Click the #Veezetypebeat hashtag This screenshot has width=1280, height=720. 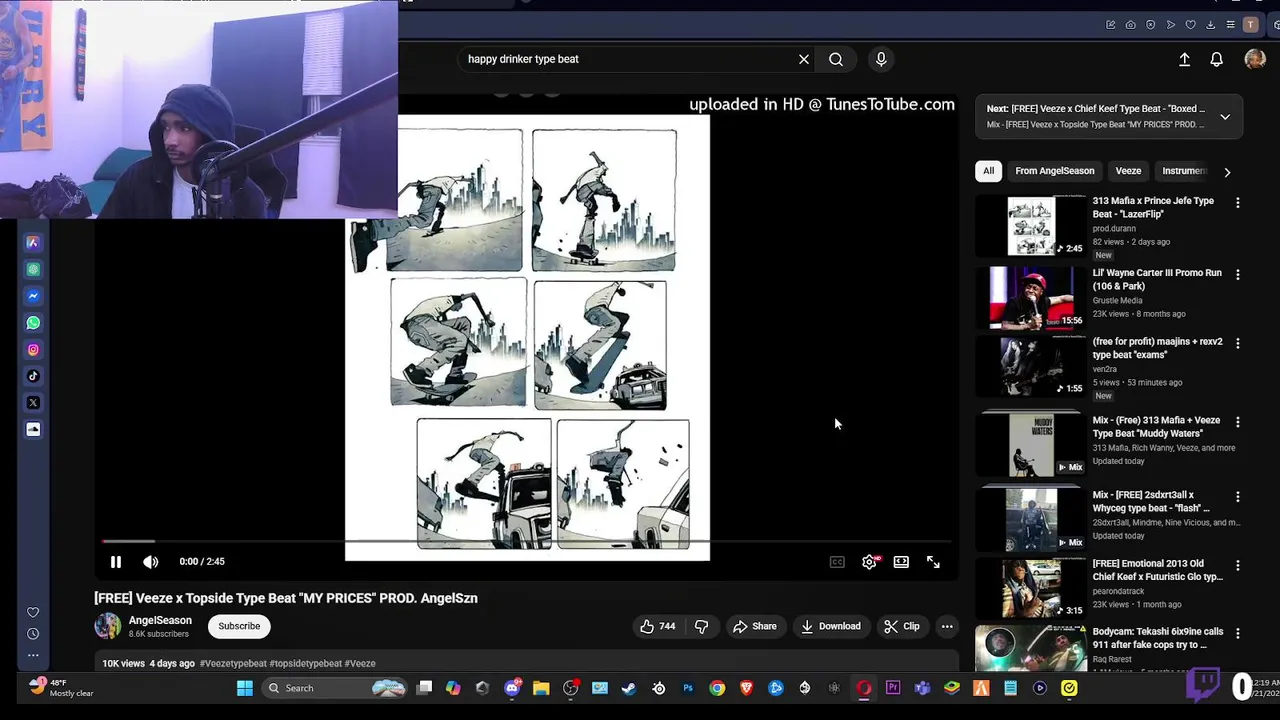coord(233,663)
